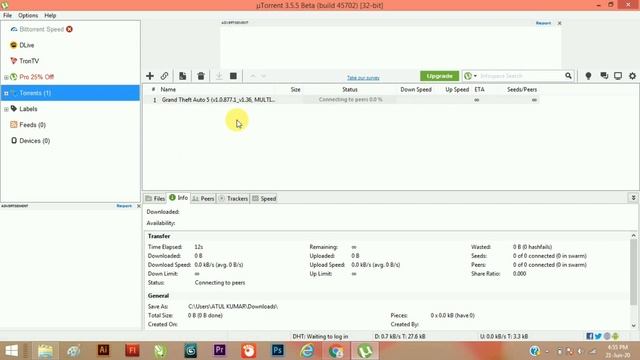Click the Stop torrent square icon
This screenshot has width=640, height=360.
[x=233, y=76]
